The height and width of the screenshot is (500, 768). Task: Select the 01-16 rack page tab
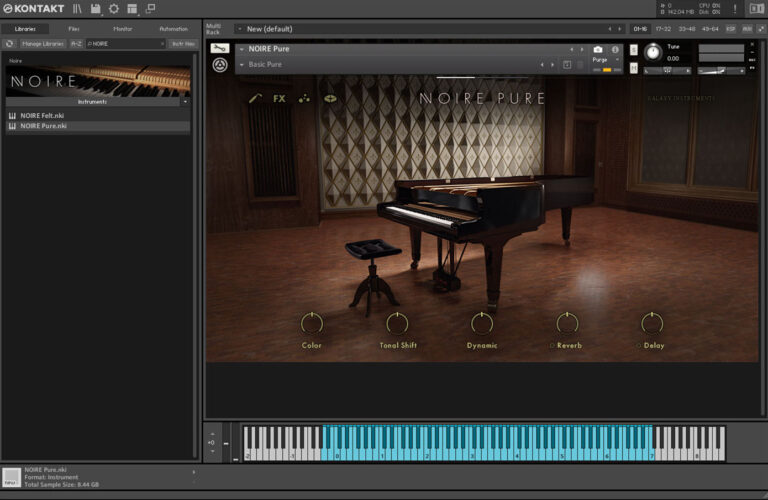coord(640,29)
